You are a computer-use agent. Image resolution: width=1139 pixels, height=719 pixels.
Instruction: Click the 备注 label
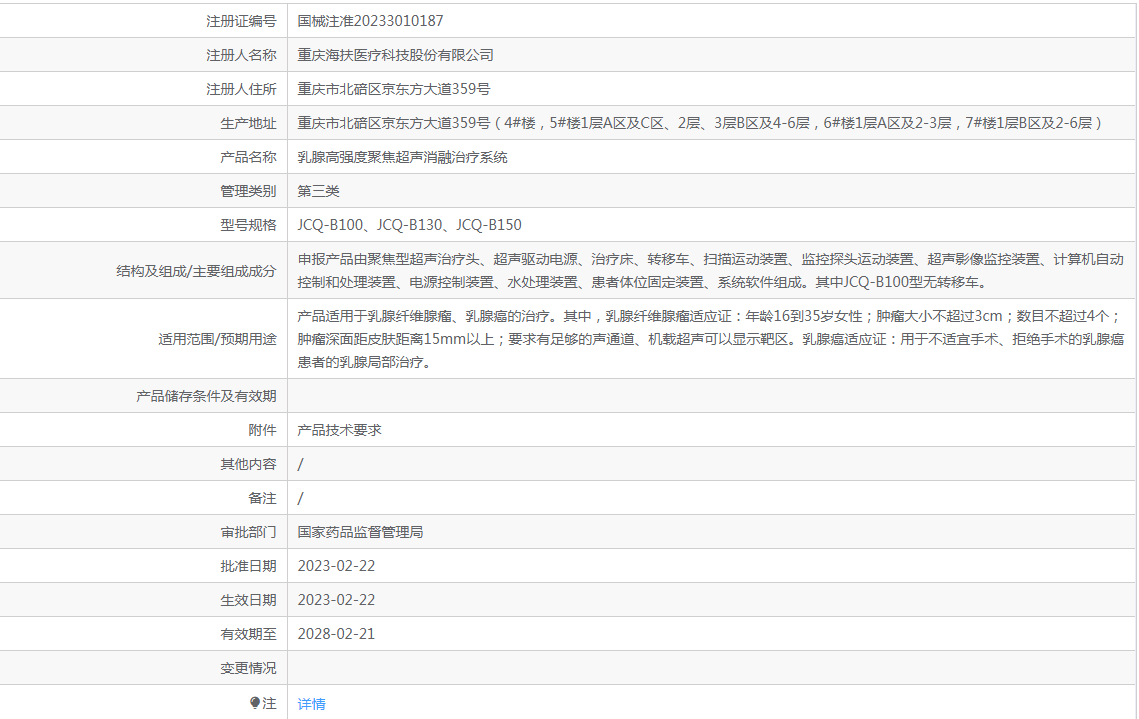click(x=262, y=498)
